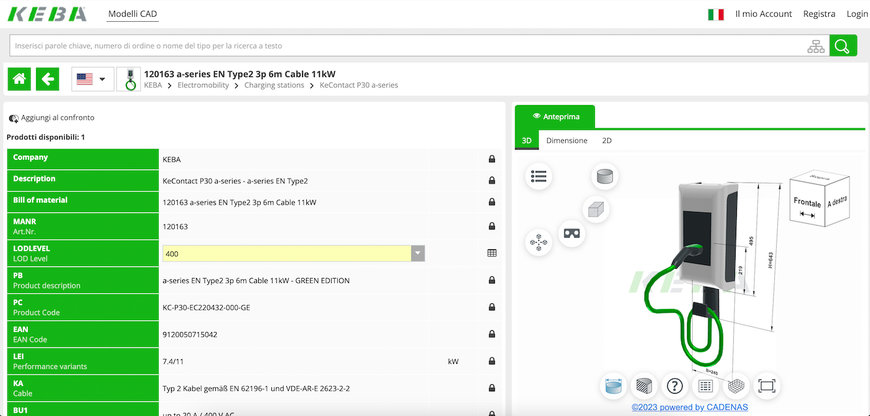Open the KEBA breadcrumb link

click(x=153, y=85)
